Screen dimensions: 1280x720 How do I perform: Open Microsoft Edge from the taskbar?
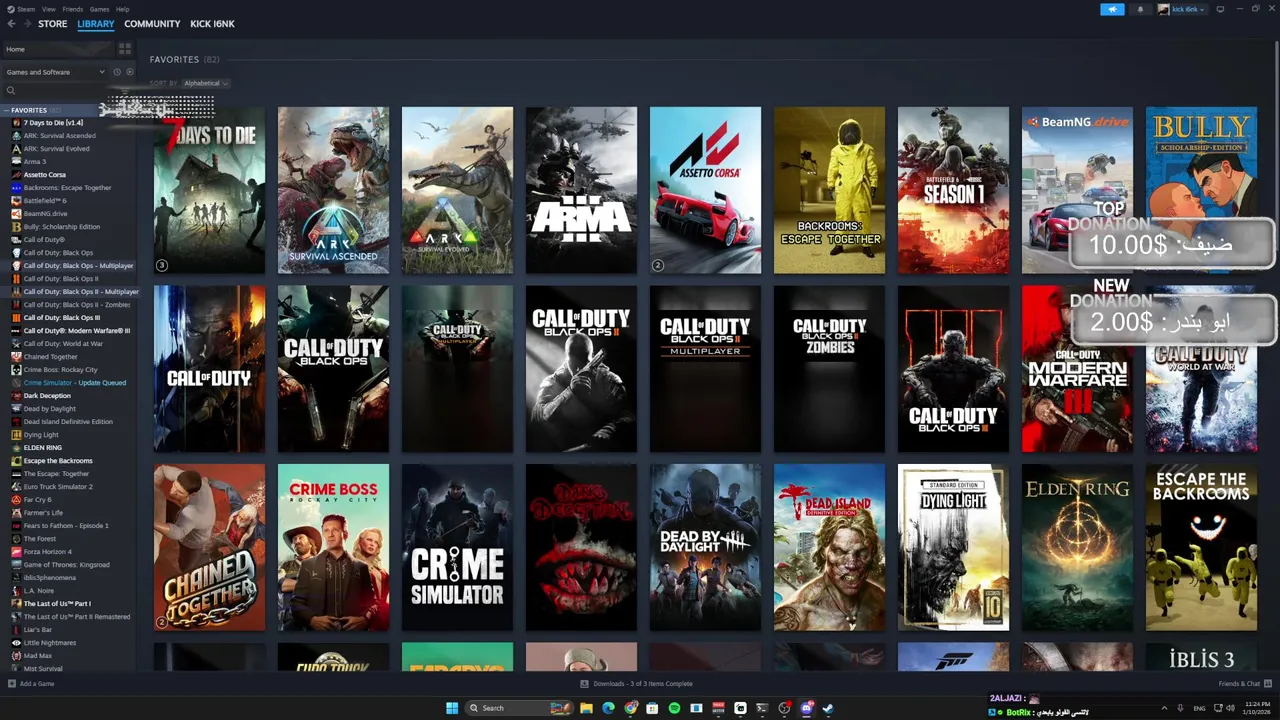coord(609,708)
